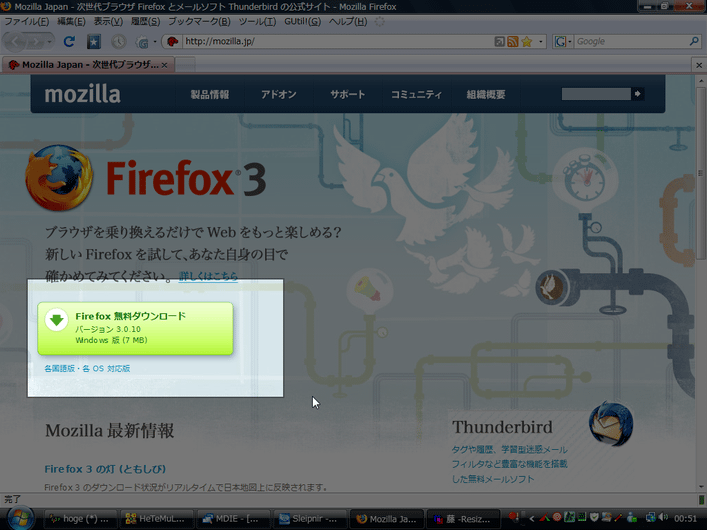Open Firefox 3 の灯 (ともしび) link
The width and height of the screenshot is (707, 530).
[105, 469]
